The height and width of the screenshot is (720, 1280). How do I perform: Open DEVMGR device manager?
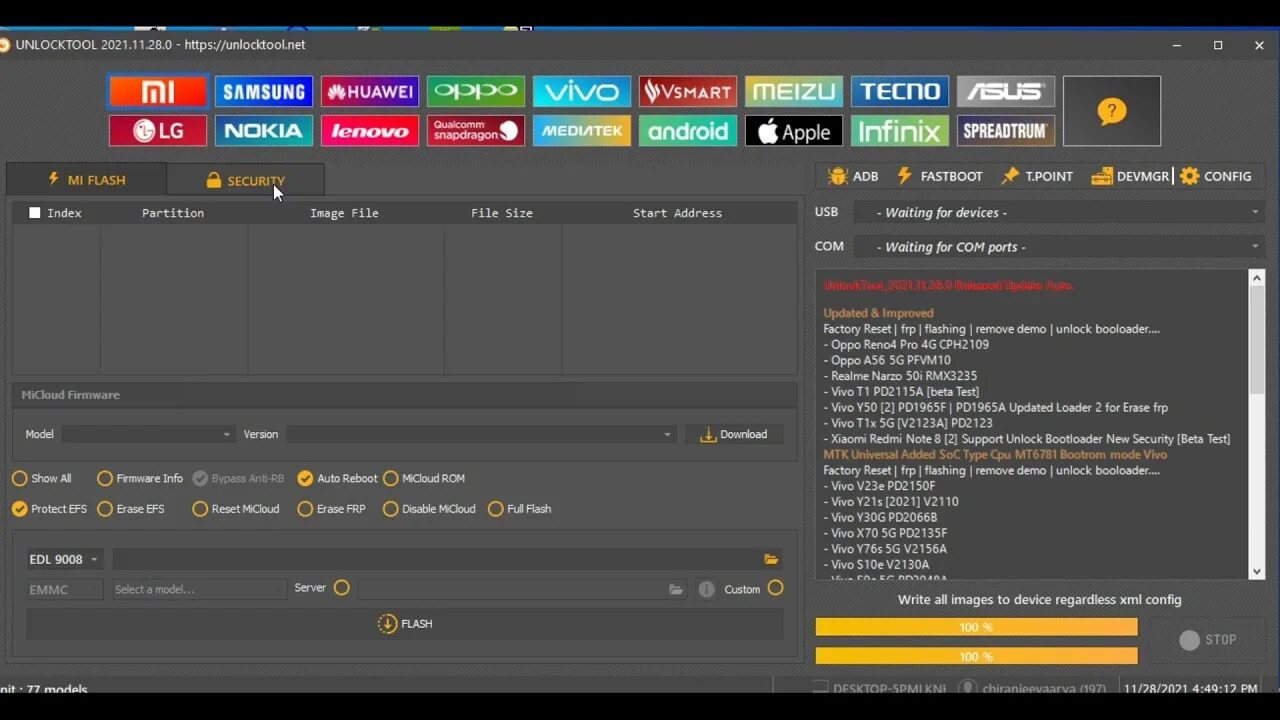(x=1130, y=176)
